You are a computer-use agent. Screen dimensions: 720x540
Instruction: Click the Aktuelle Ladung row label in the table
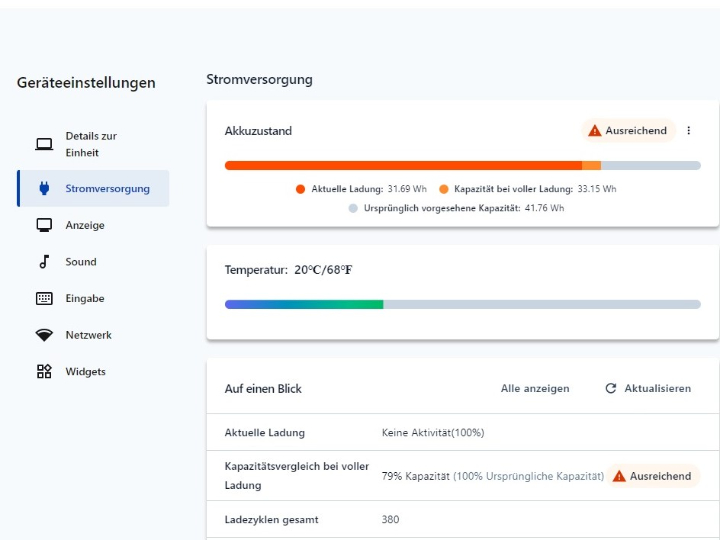click(x=264, y=433)
